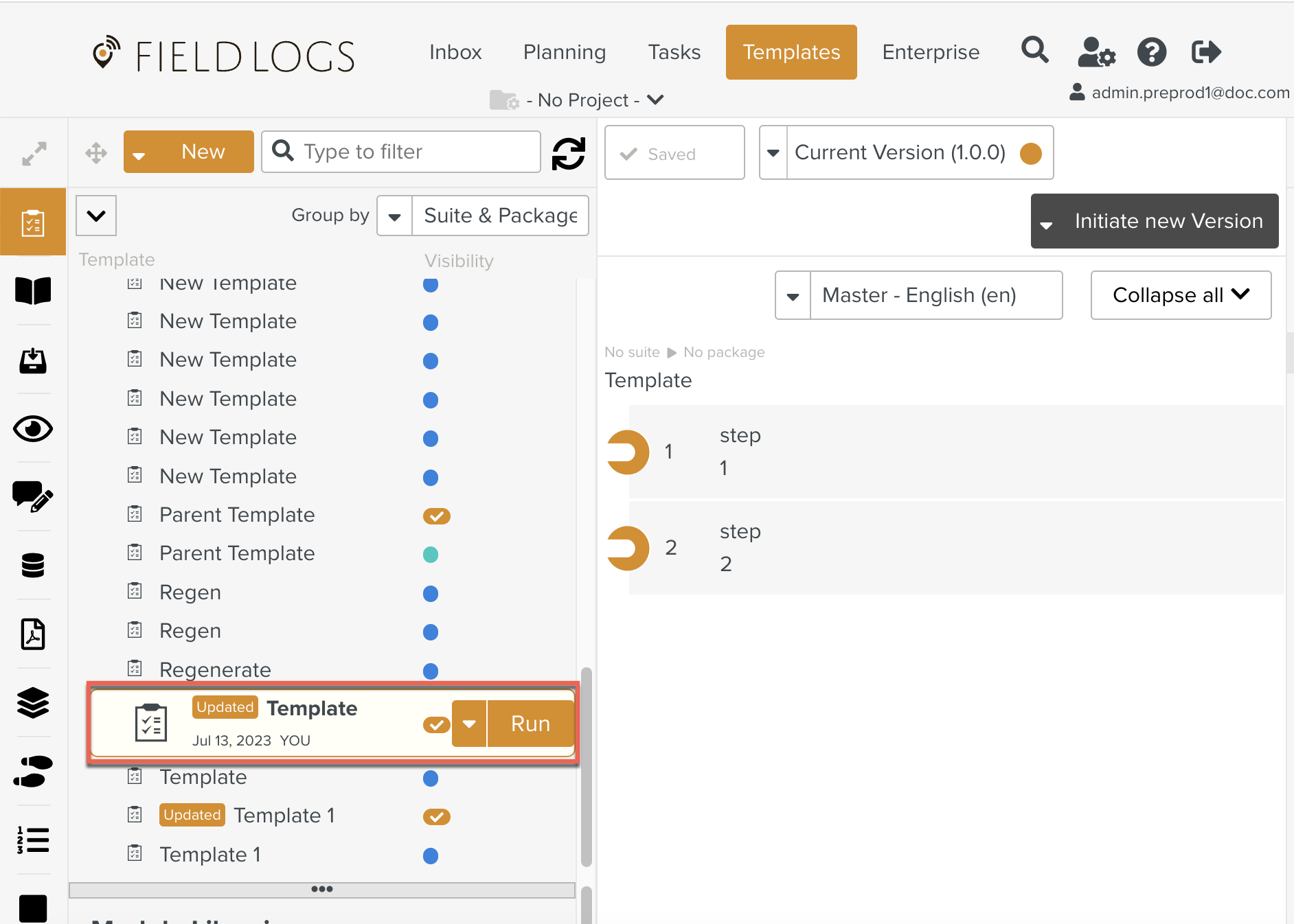Open the Current Version dropdown arrow

[773, 152]
